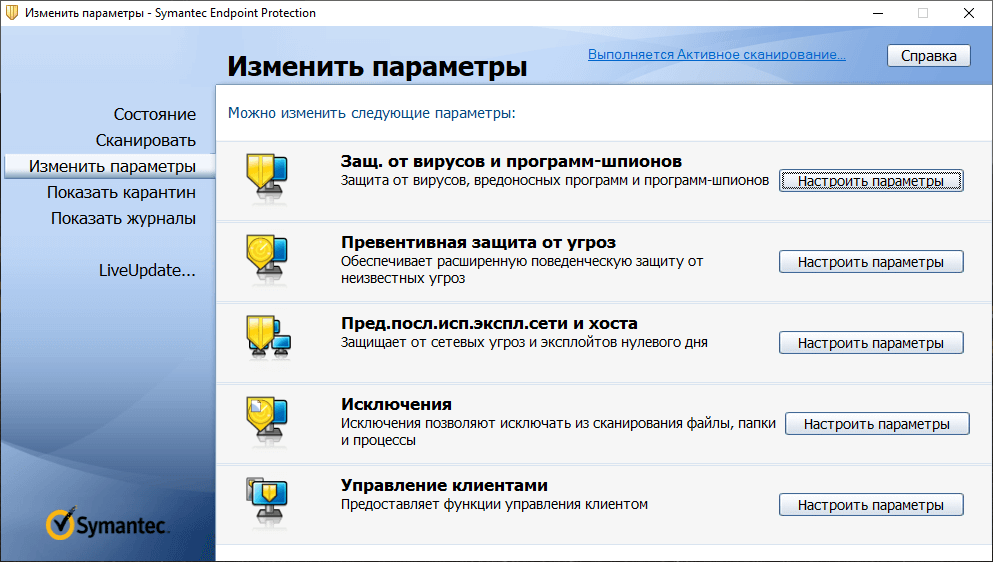Launch LiveUpdate... from the sidebar

(147, 270)
